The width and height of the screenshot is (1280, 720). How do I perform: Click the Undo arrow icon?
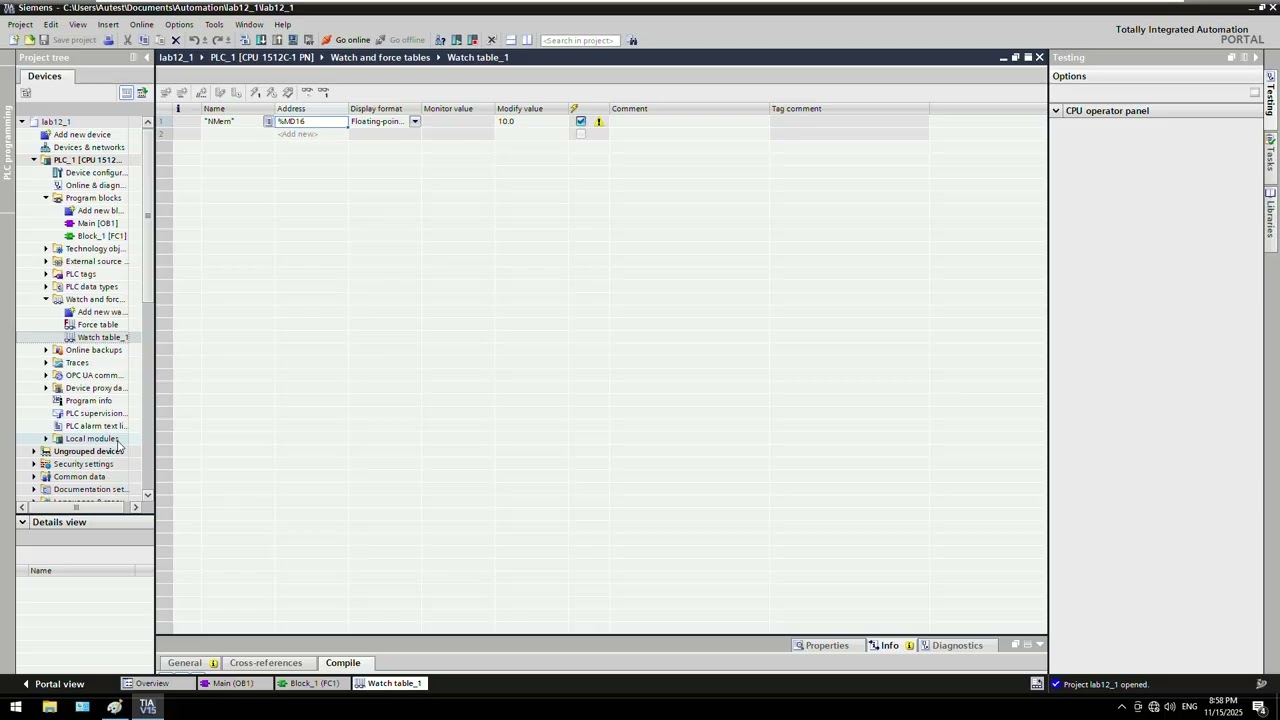click(x=194, y=40)
